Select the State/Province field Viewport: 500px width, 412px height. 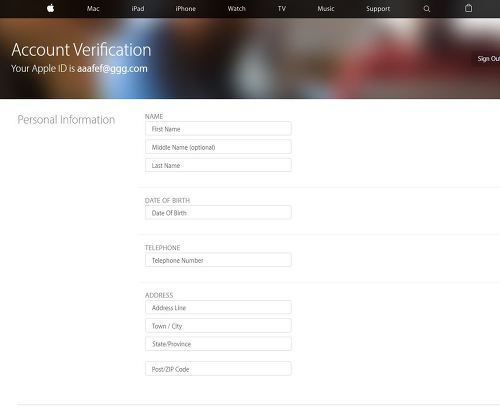tap(218, 344)
